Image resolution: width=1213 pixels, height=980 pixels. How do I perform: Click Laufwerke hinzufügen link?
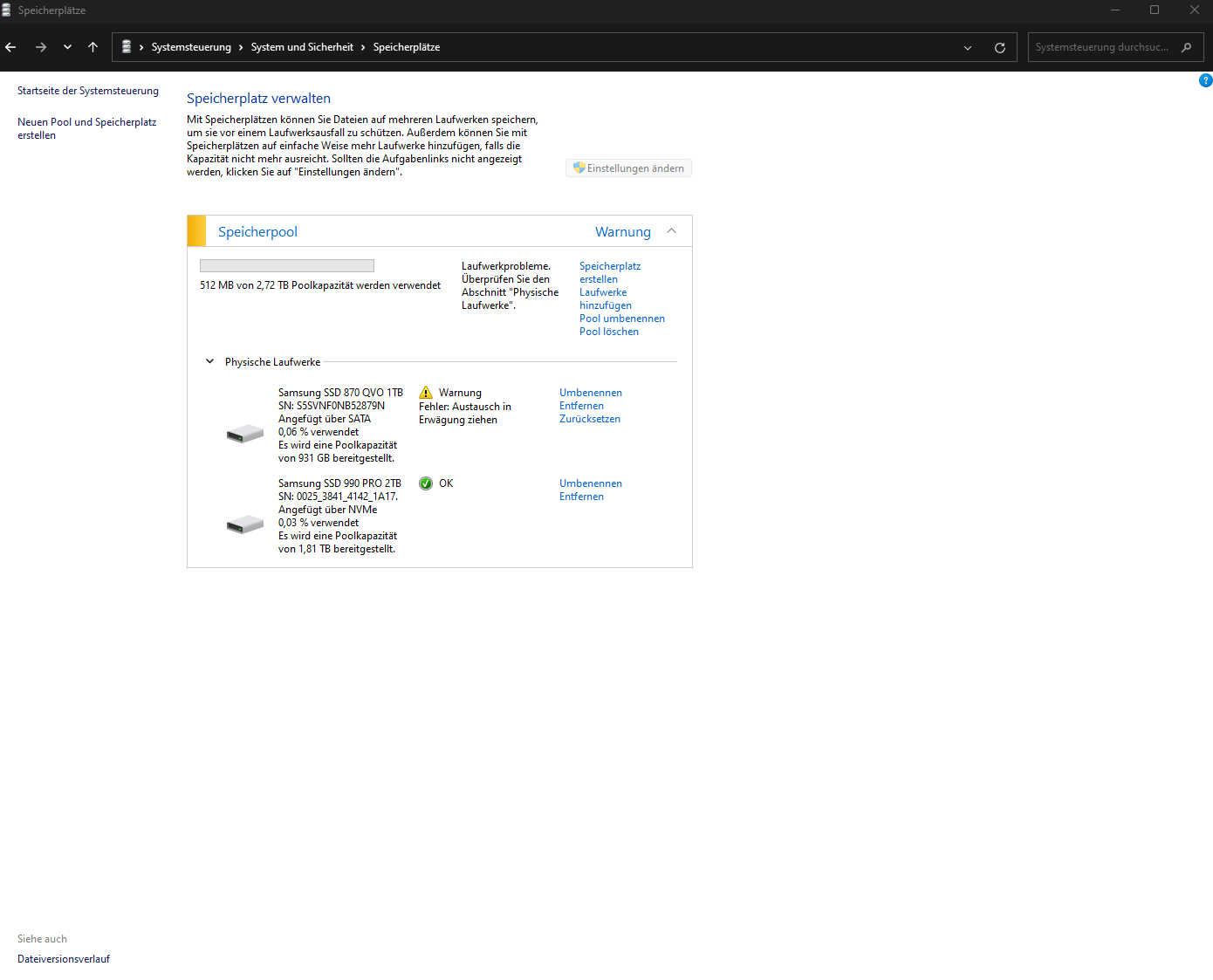[x=606, y=298]
